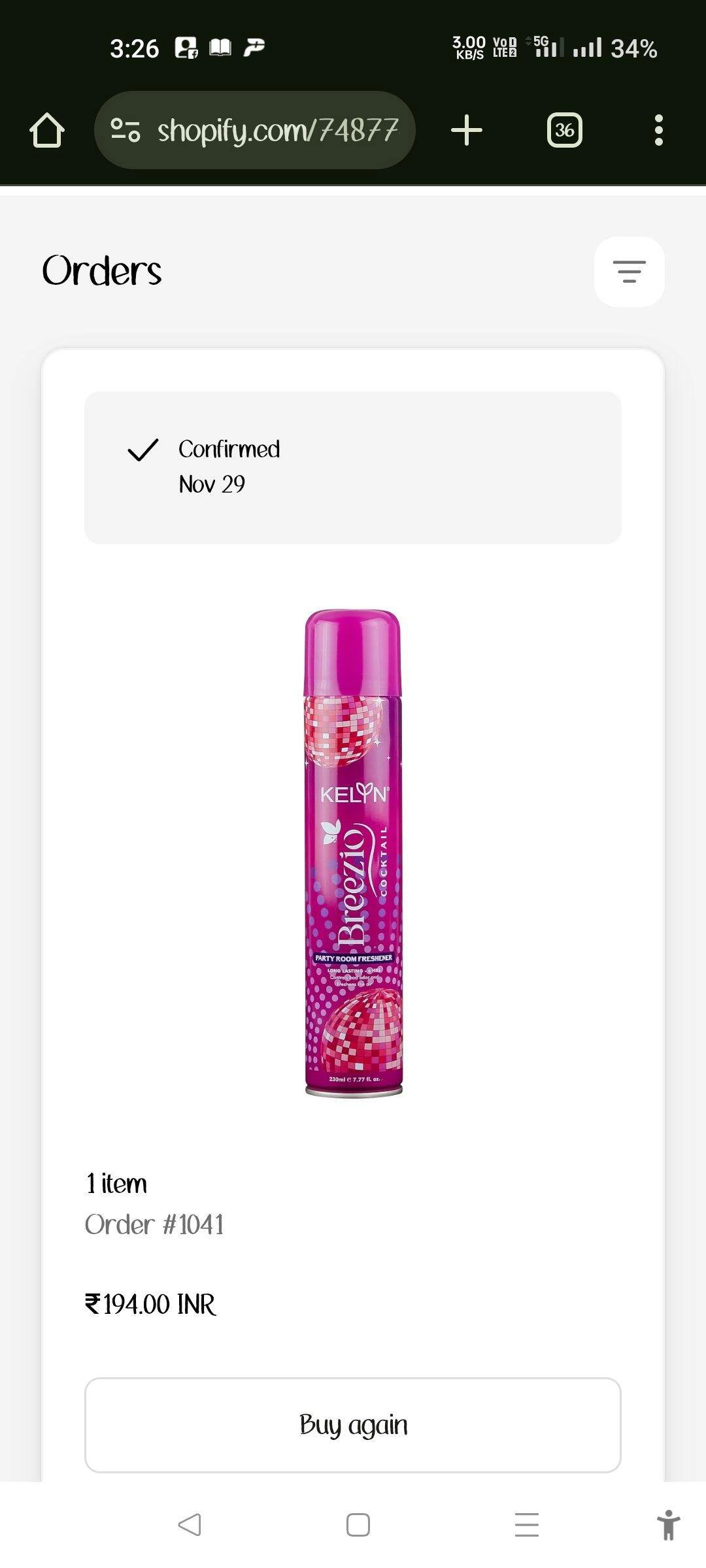706x1568 pixels.
Task: Tap the browser home icon
Action: [47, 130]
